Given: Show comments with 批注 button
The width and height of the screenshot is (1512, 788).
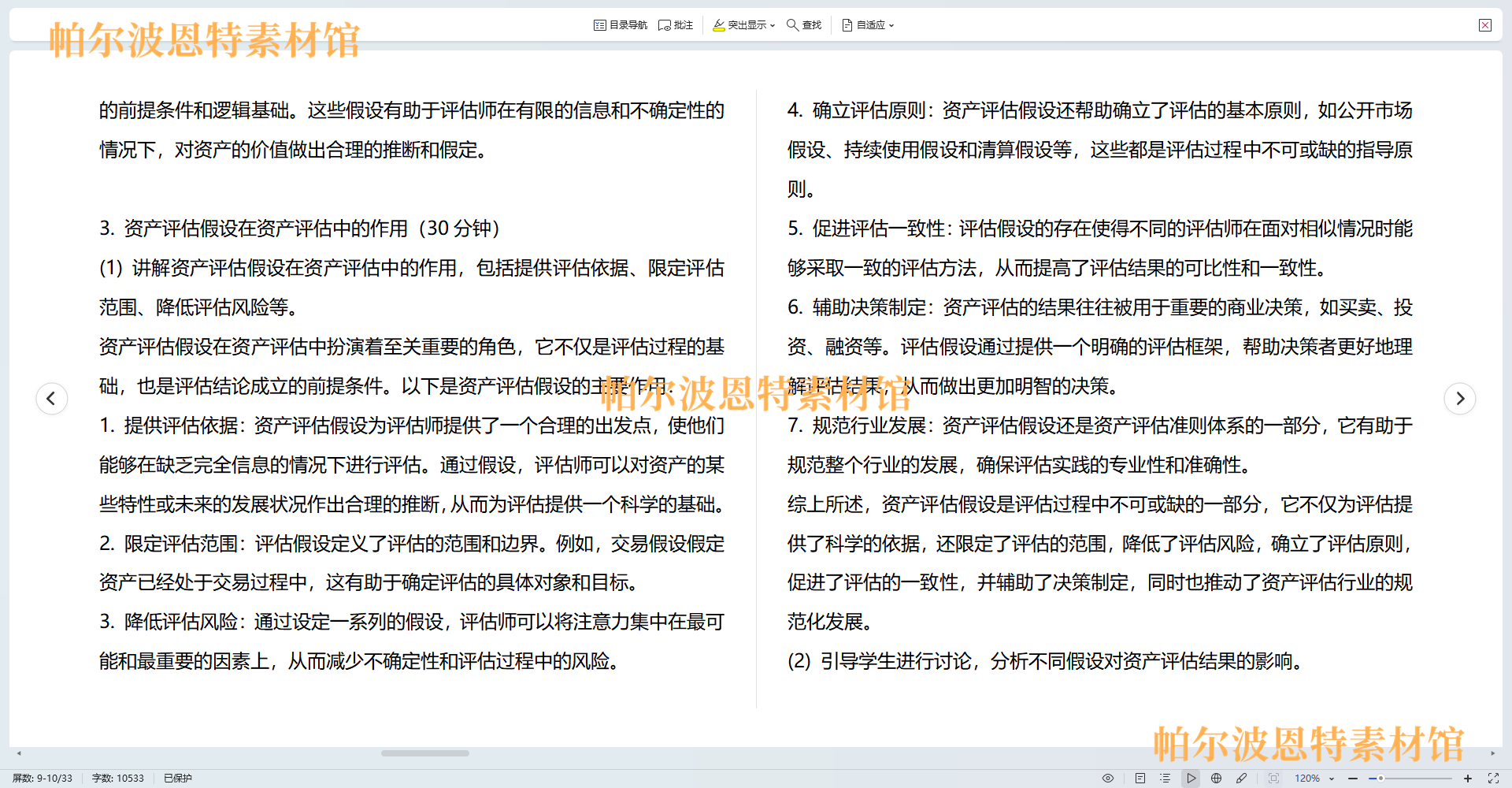Looking at the screenshot, I should point(676,25).
